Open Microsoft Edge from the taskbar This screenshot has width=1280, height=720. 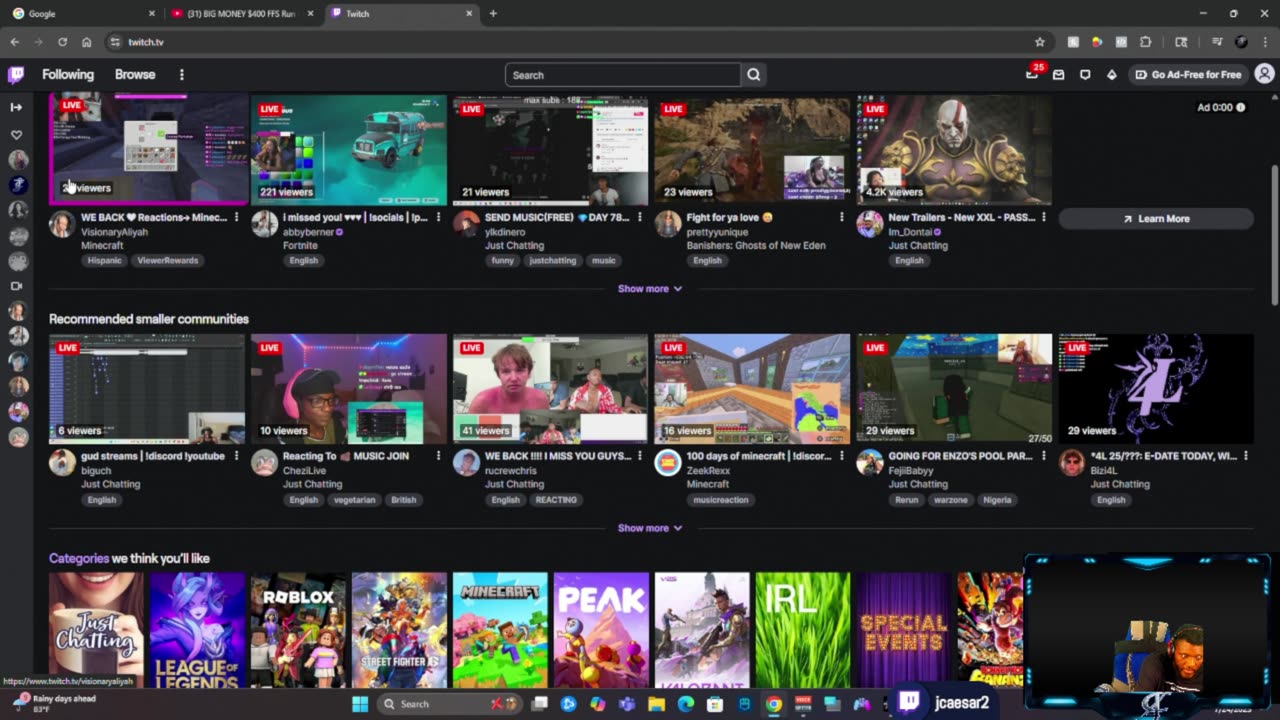tap(685, 704)
